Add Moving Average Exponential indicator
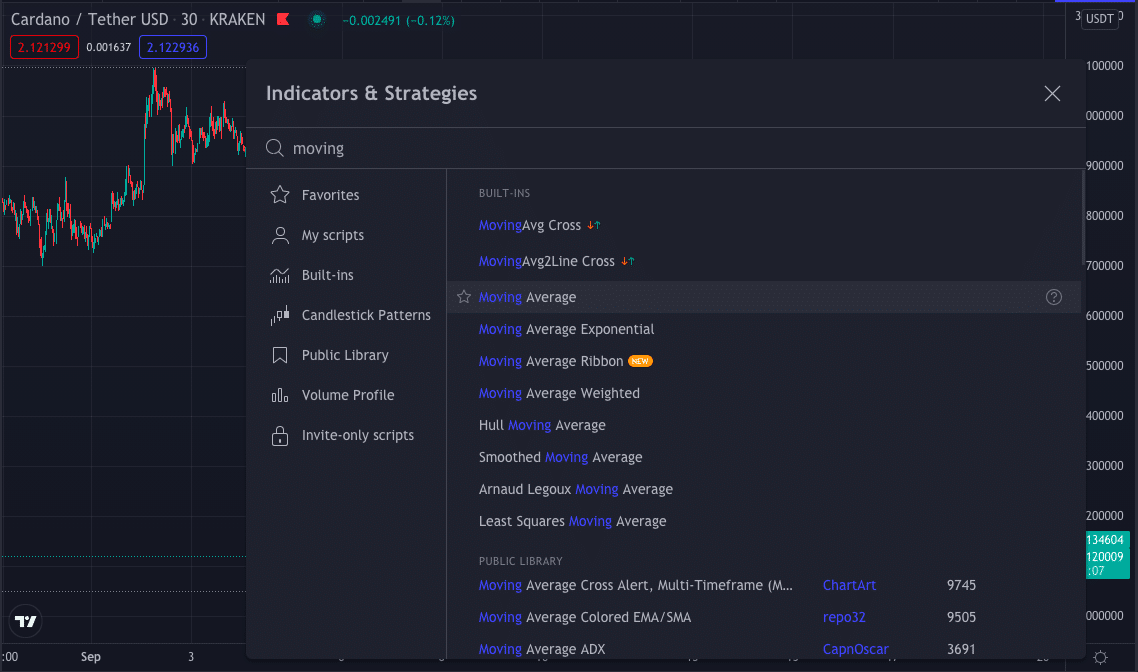The height and width of the screenshot is (672, 1138). 566,329
